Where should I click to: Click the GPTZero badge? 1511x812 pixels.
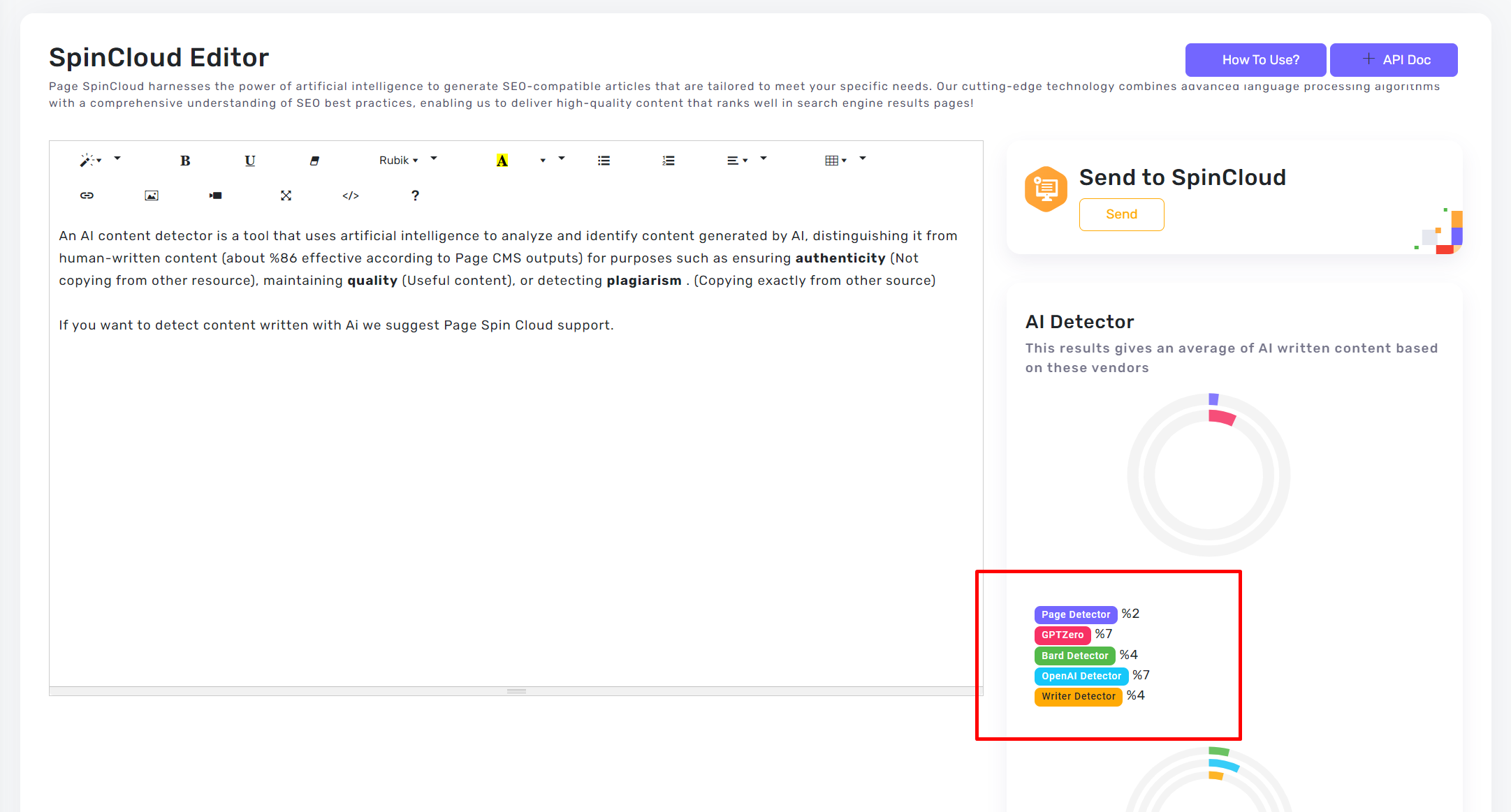[1063, 635]
